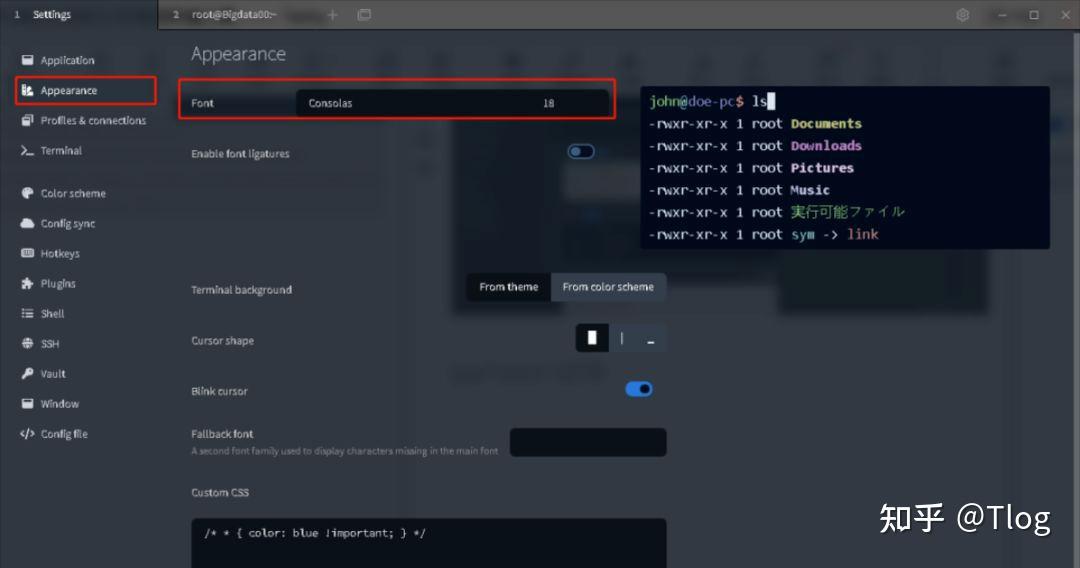Turn off Blink cursor switch

(638, 389)
